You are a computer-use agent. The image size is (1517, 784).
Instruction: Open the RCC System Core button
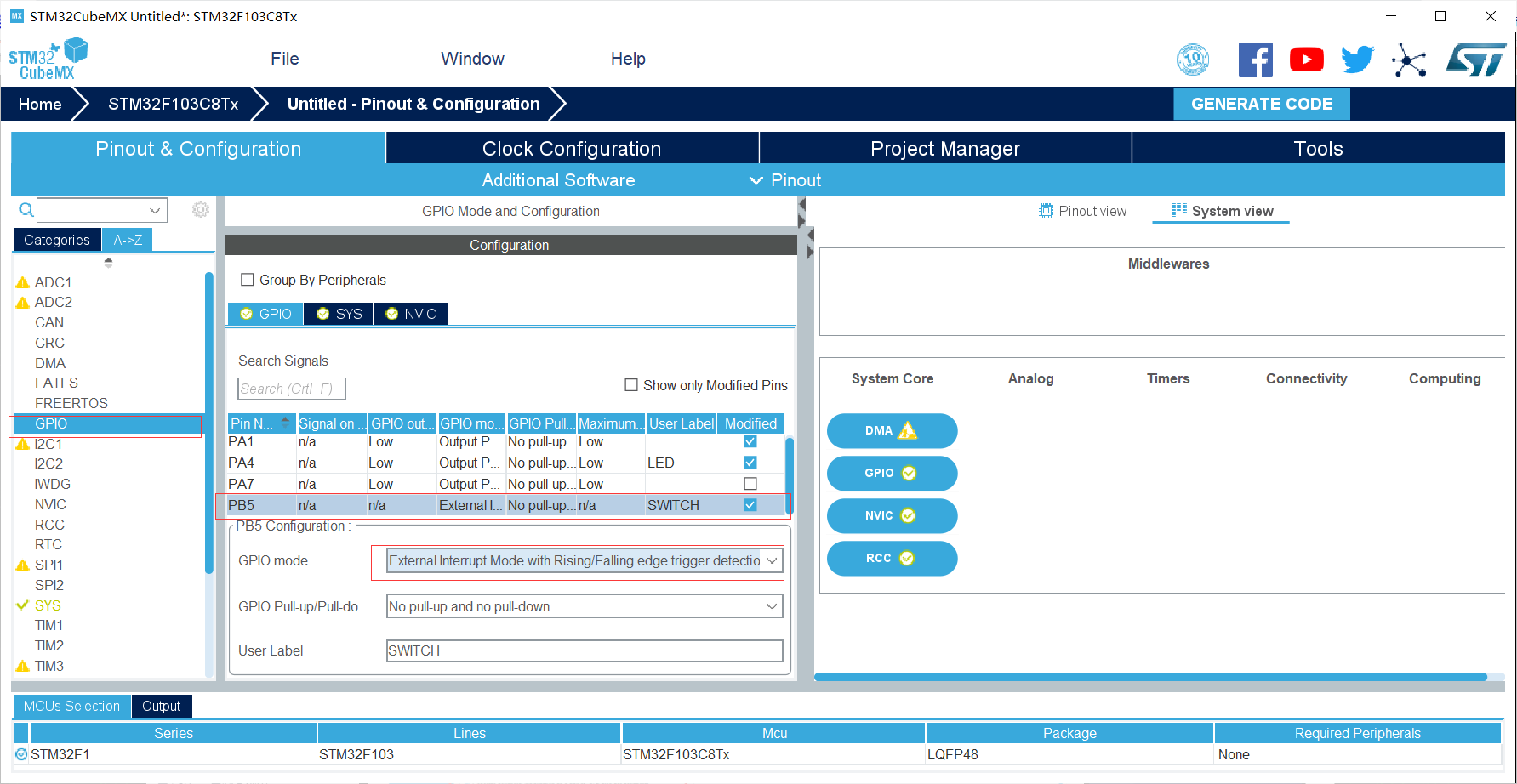click(892, 558)
